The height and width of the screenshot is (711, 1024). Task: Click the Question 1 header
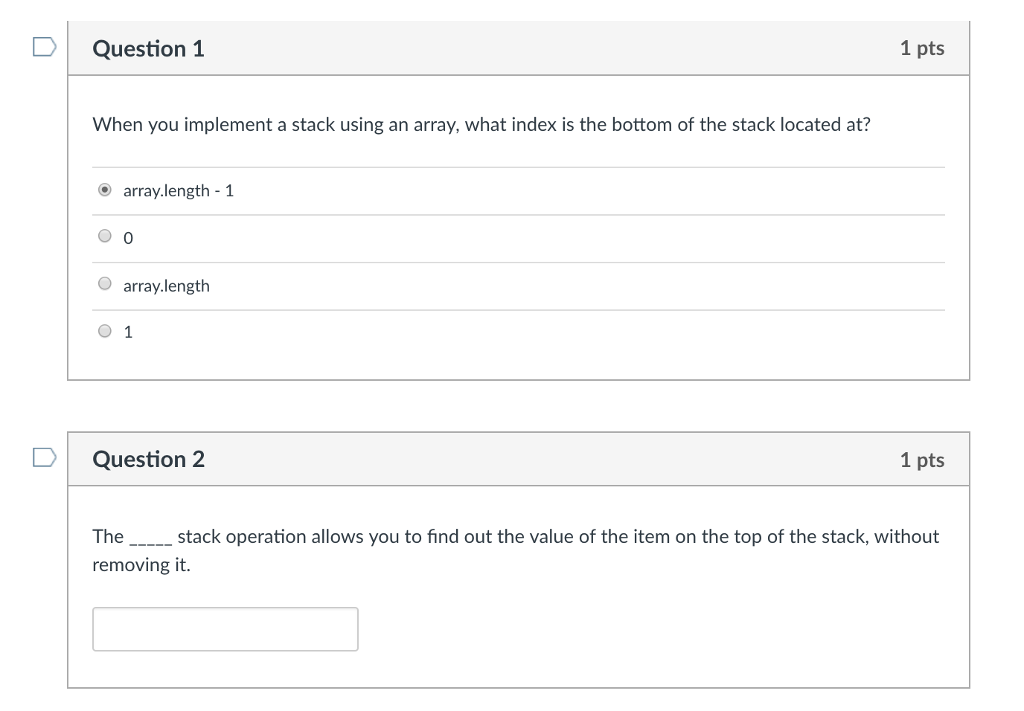pos(148,48)
